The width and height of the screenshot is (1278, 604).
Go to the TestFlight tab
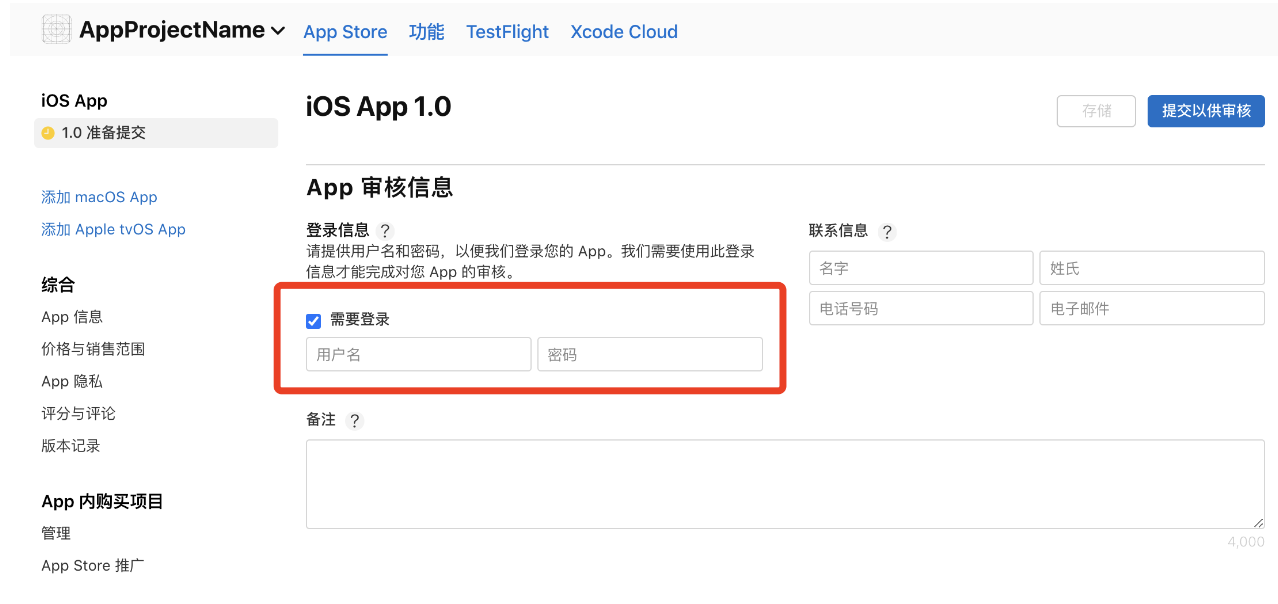point(507,32)
